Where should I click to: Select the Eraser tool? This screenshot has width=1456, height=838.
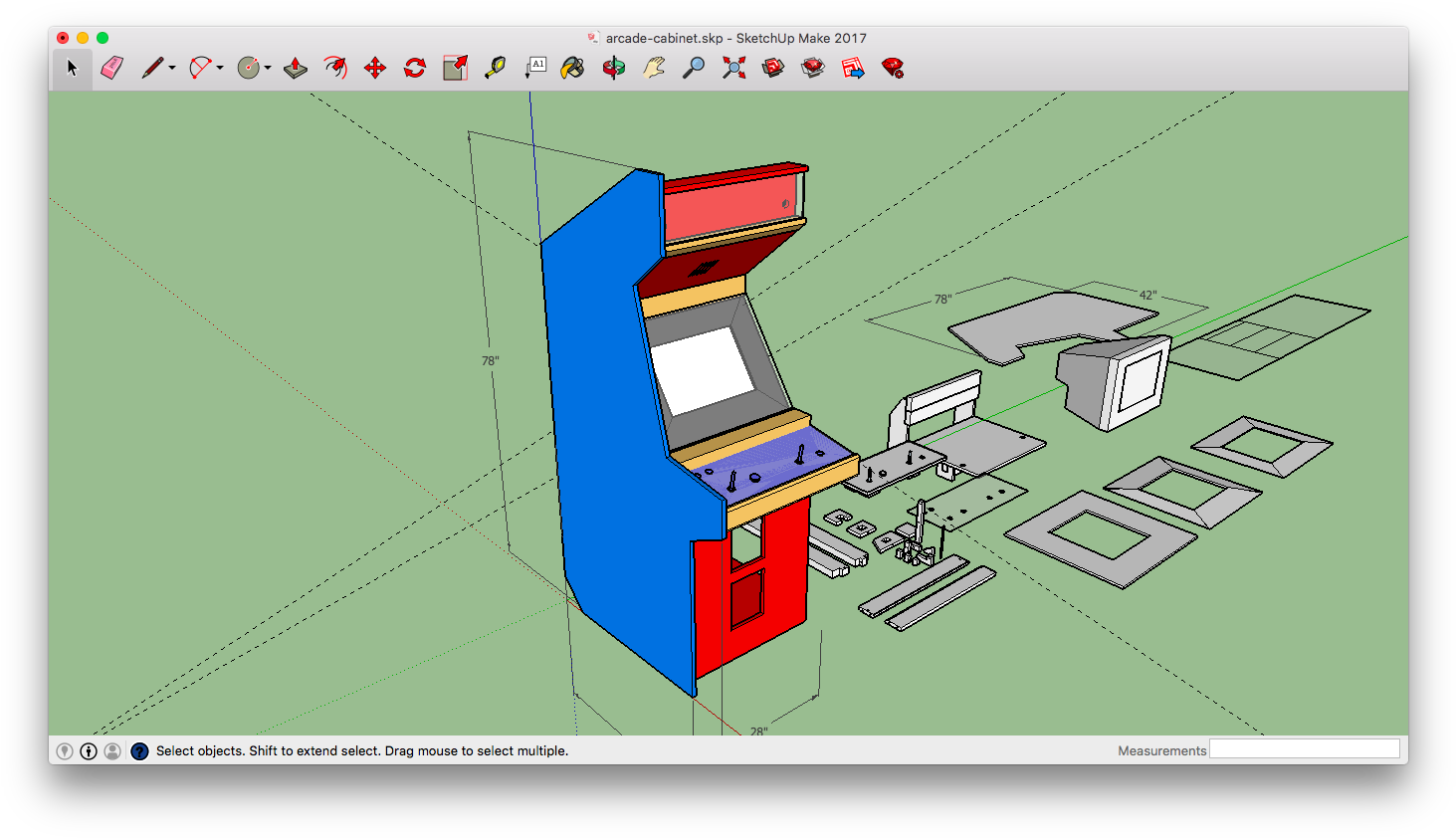[111, 68]
